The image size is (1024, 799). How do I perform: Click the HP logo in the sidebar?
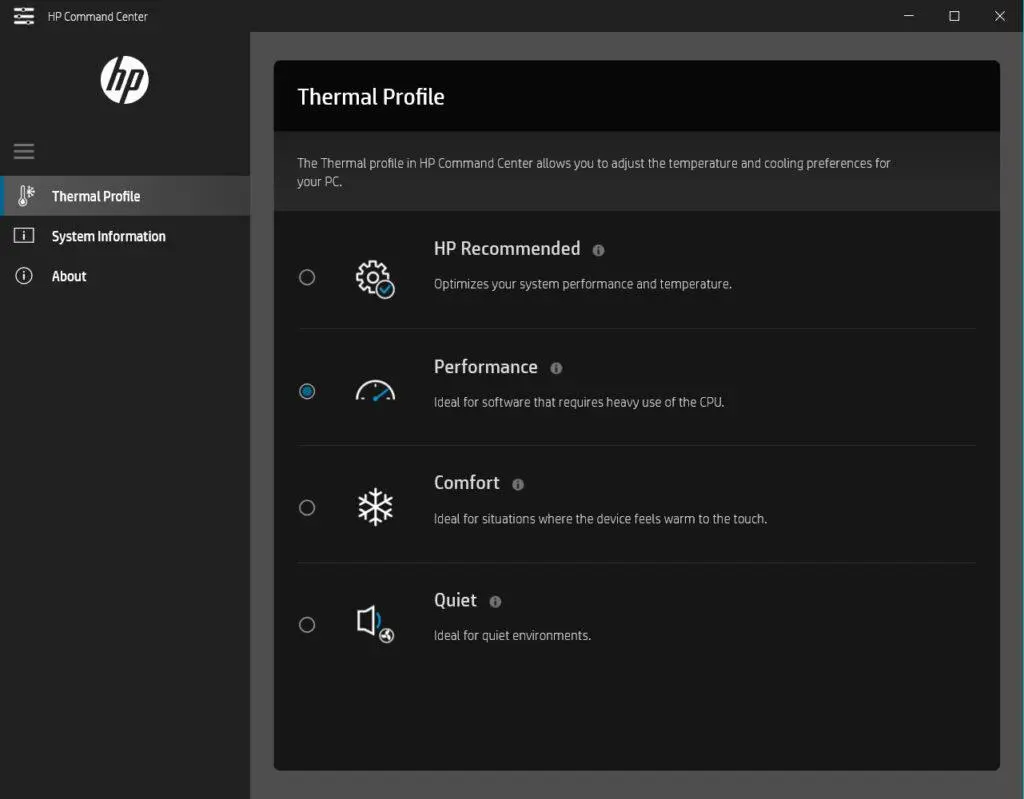(125, 80)
